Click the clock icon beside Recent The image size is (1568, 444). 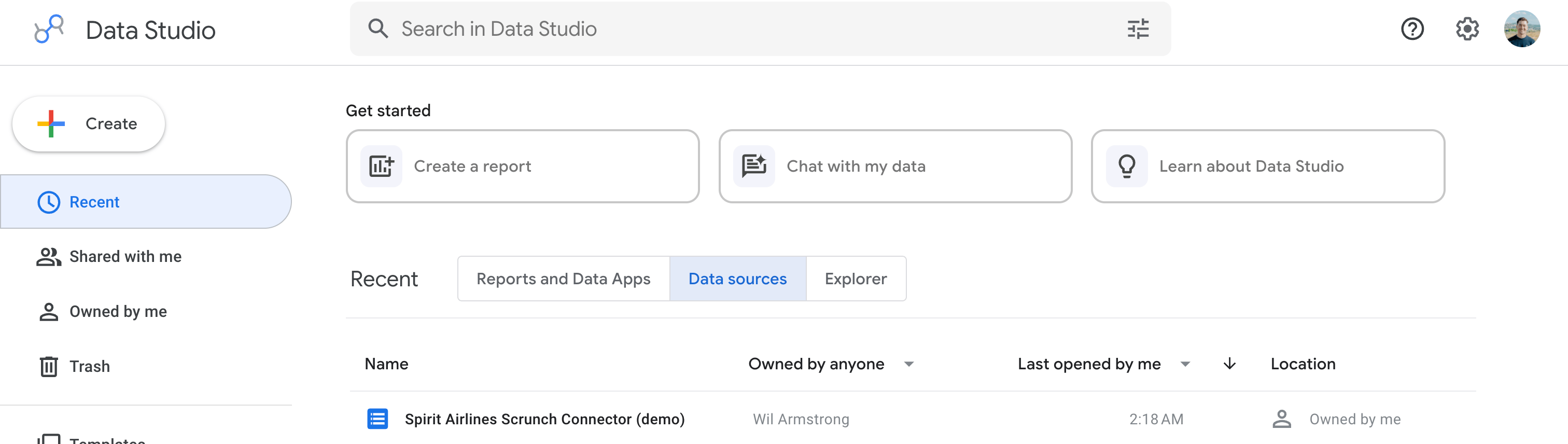pos(49,202)
